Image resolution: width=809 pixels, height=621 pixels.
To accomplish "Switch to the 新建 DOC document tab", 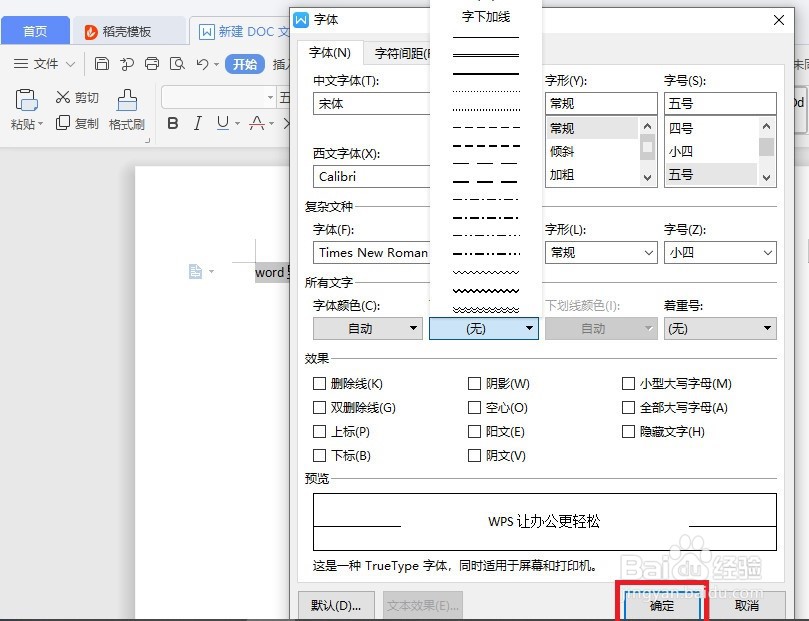I will (x=241, y=31).
